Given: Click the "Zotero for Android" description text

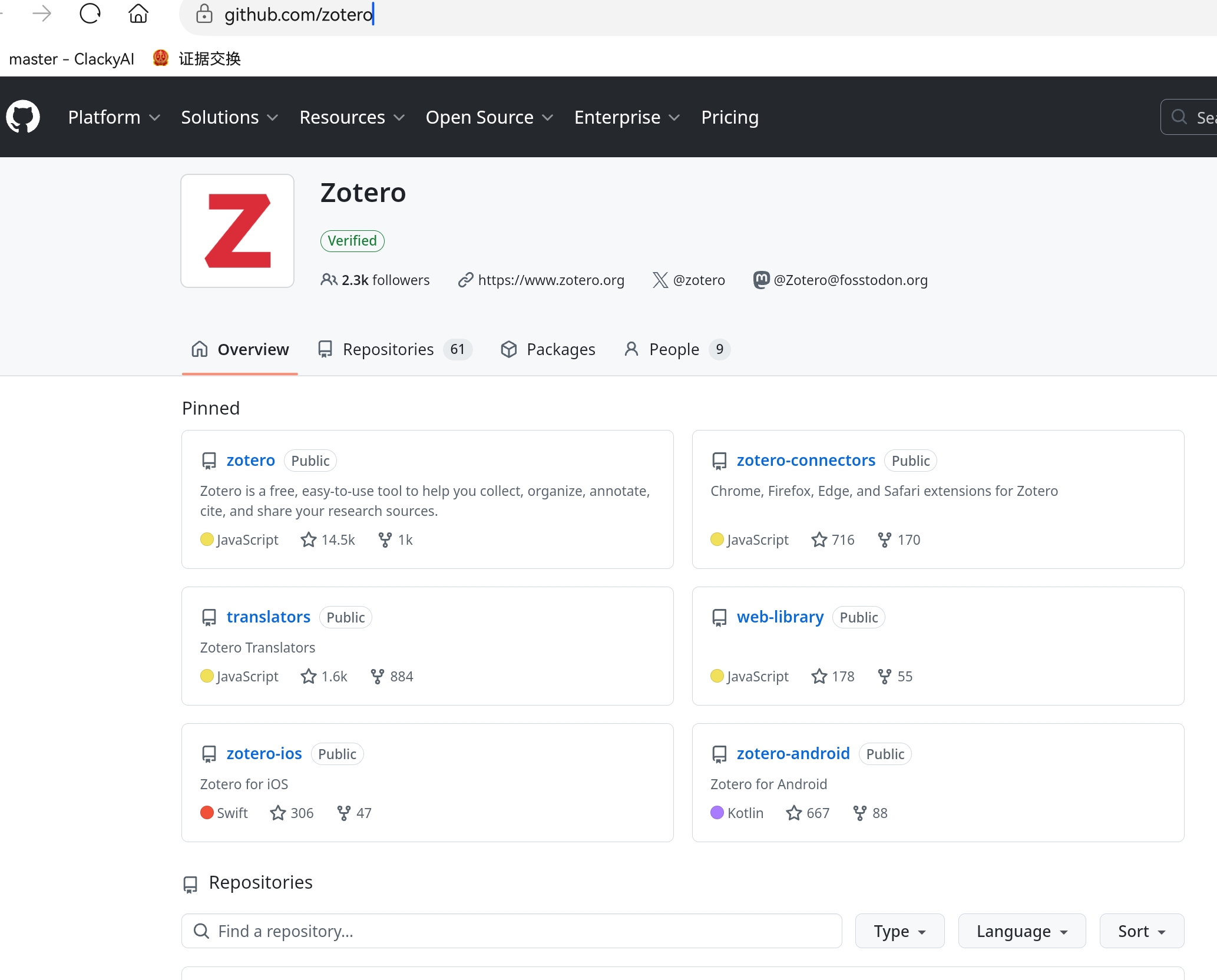Looking at the screenshot, I should point(769,784).
